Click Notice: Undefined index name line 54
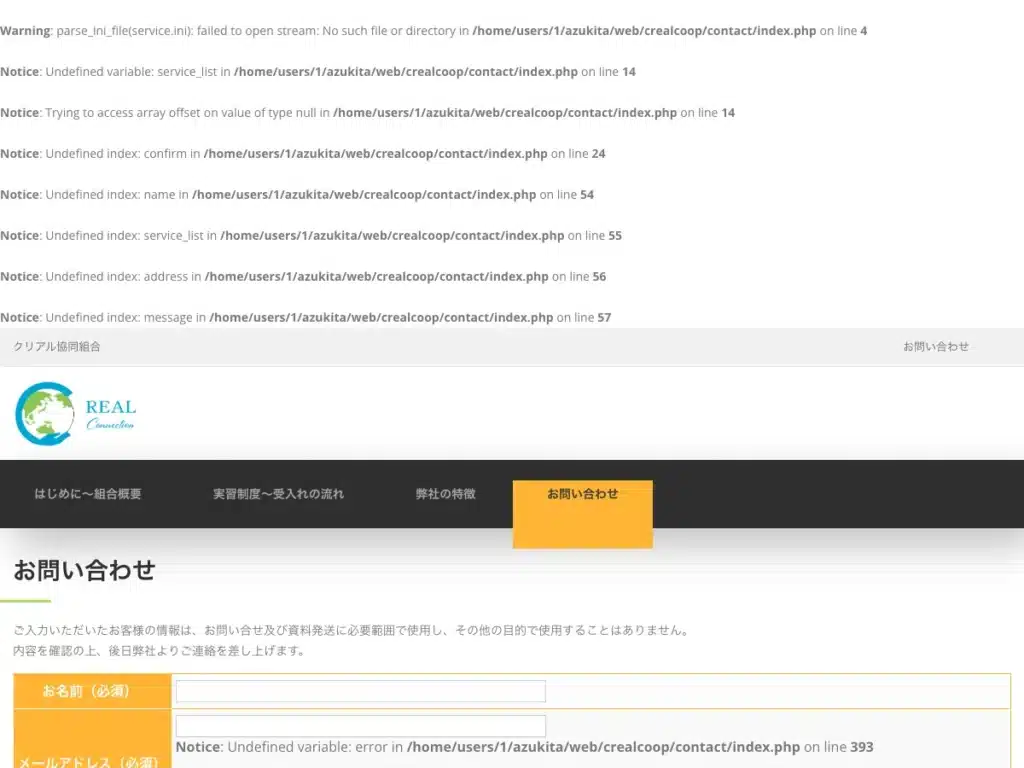The height and width of the screenshot is (768, 1024). 297,195
